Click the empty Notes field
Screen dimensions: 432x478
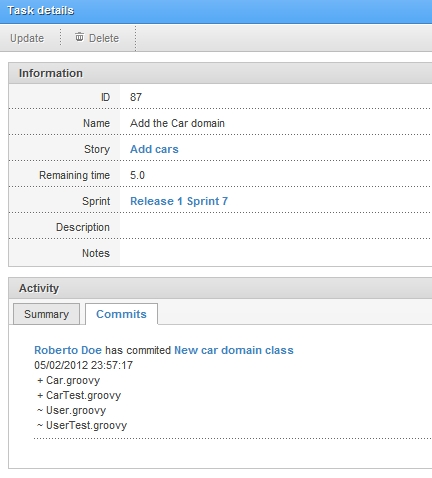[x=276, y=253]
